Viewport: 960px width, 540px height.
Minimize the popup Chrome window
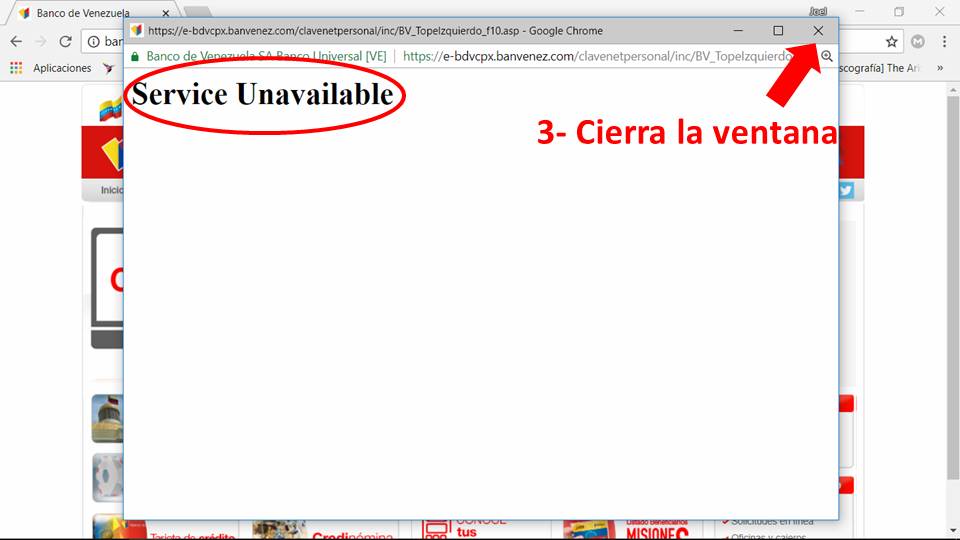tap(738, 31)
